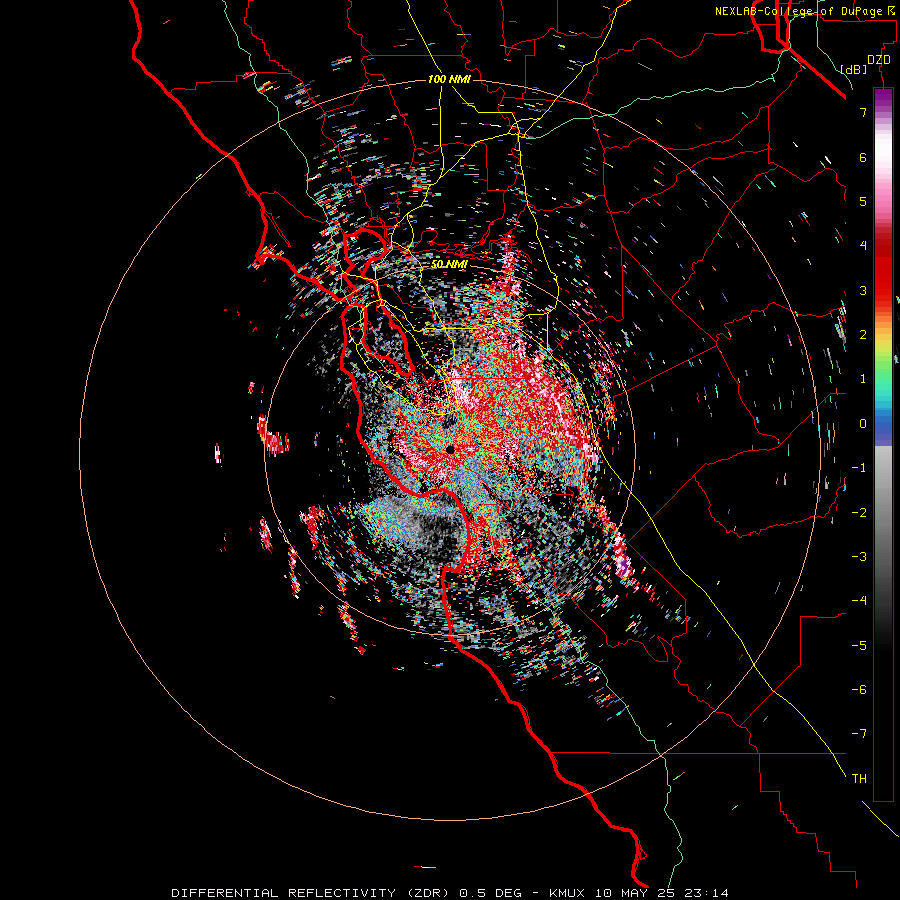Image resolution: width=900 pixels, height=900 pixels.
Task: Click the -5 value on the scale
Action: point(859,645)
